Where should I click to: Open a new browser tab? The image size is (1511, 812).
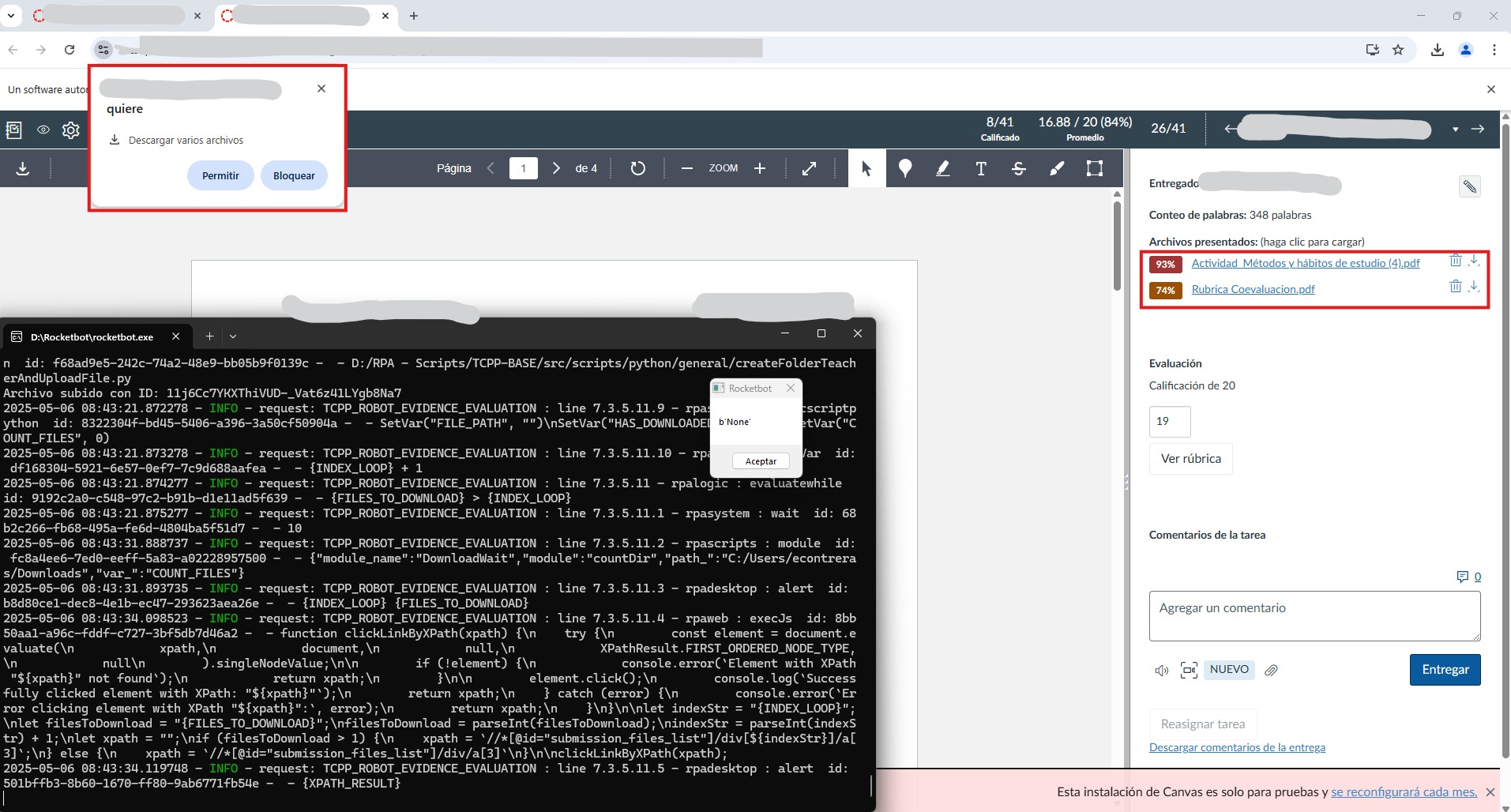(x=414, y=16)
